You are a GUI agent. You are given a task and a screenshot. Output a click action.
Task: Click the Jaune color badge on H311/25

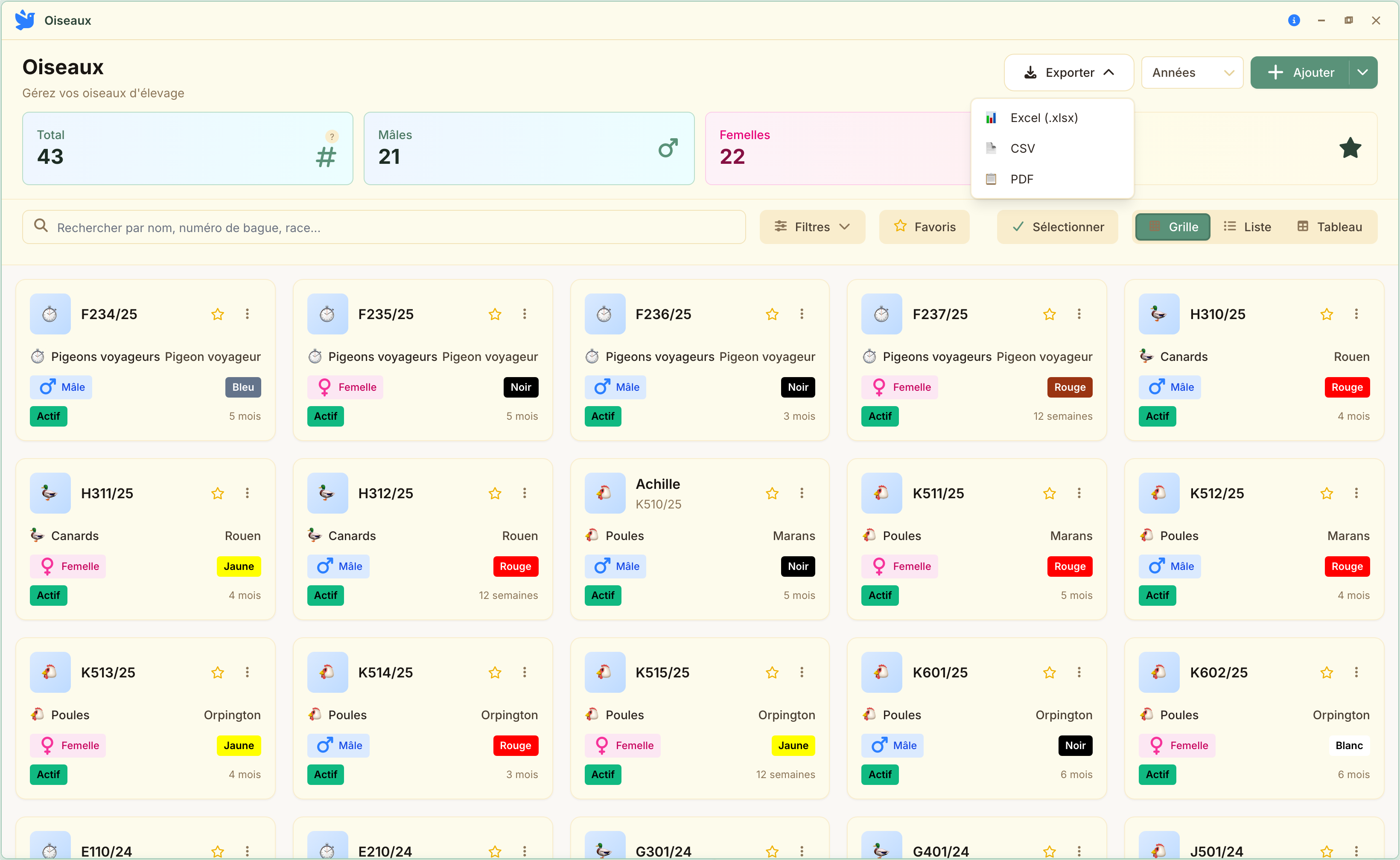(239, 567)
